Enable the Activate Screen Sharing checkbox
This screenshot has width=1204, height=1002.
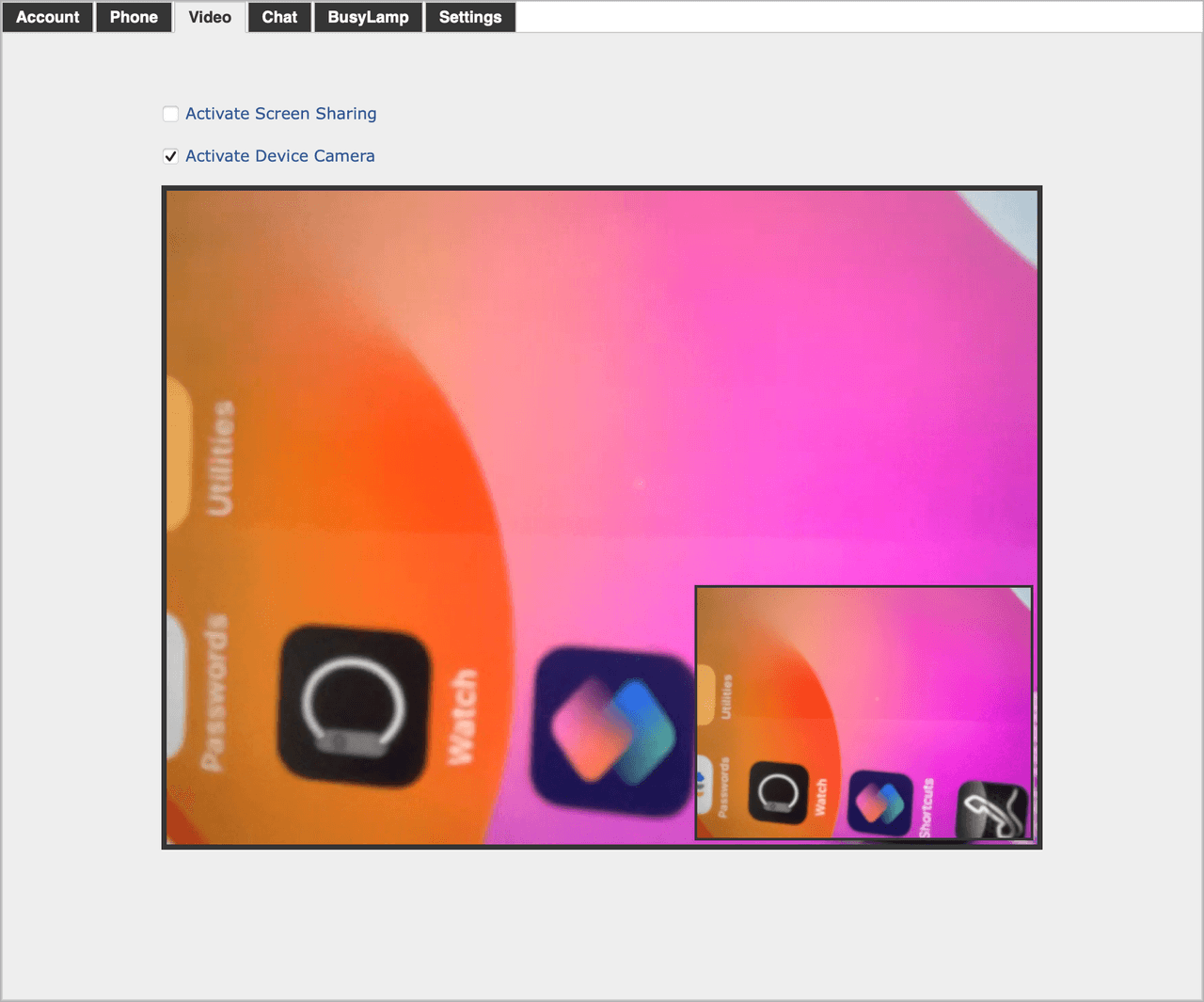click(170, 114)
